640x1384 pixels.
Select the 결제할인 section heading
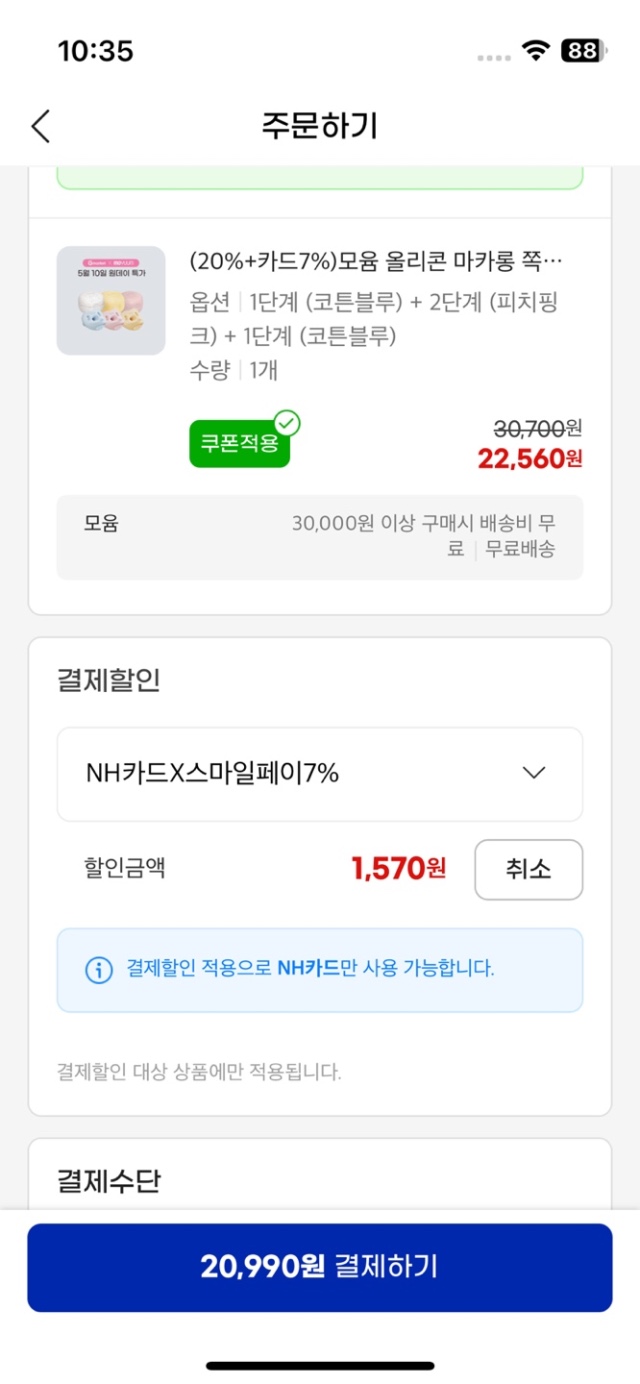click(109, 681)
